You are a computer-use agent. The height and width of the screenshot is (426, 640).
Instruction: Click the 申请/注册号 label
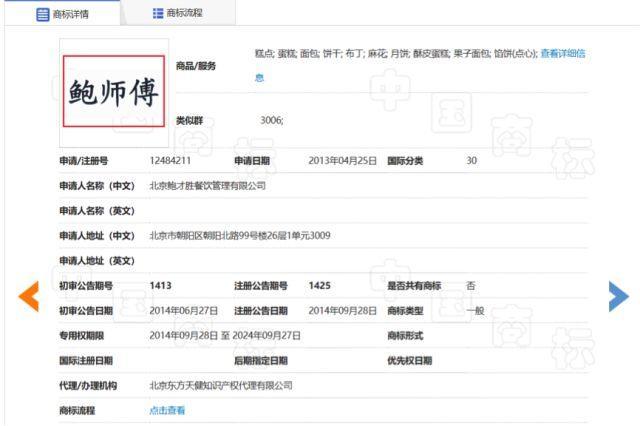pos(84,161)
